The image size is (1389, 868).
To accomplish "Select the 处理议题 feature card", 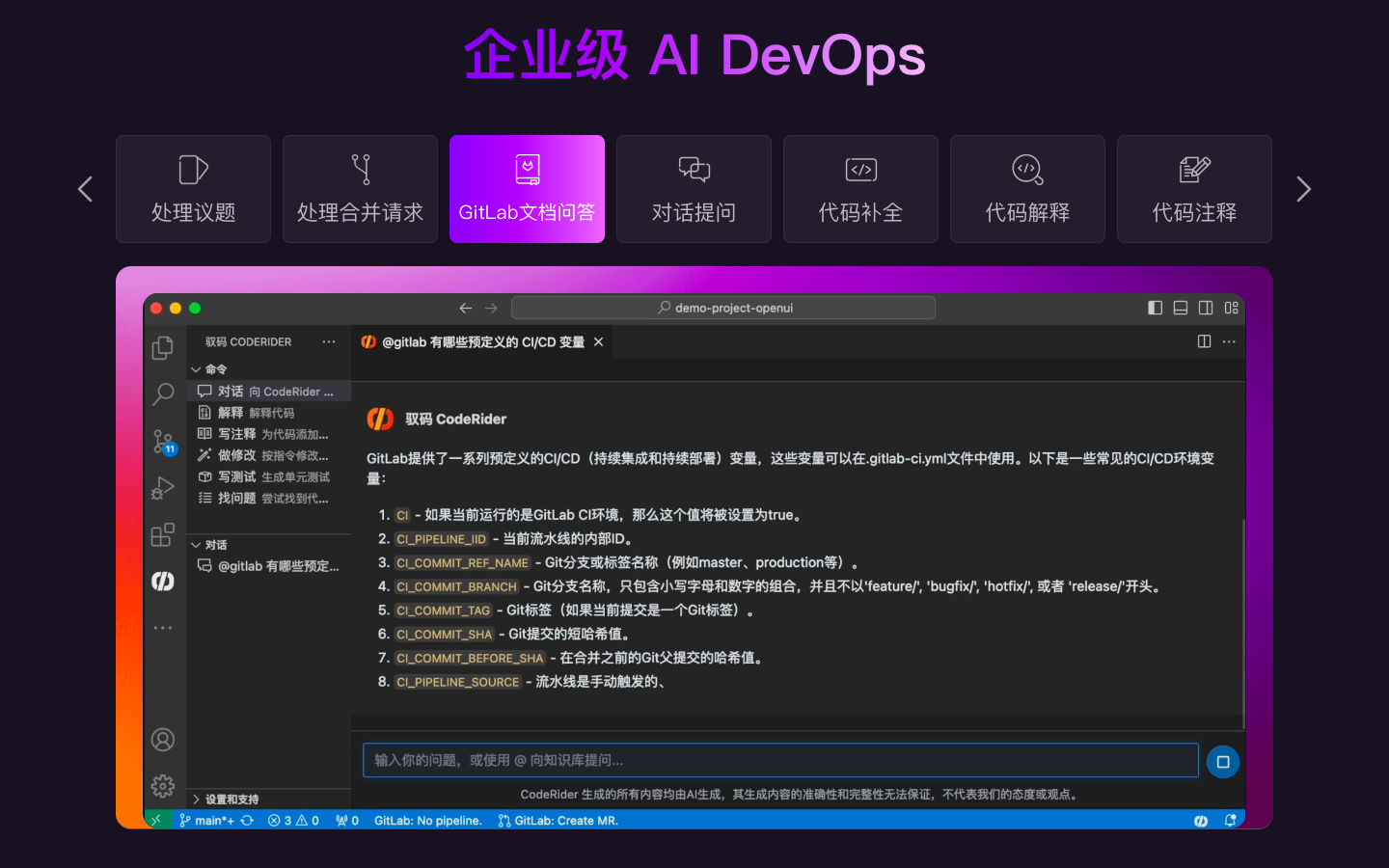I will coord(193,189).
